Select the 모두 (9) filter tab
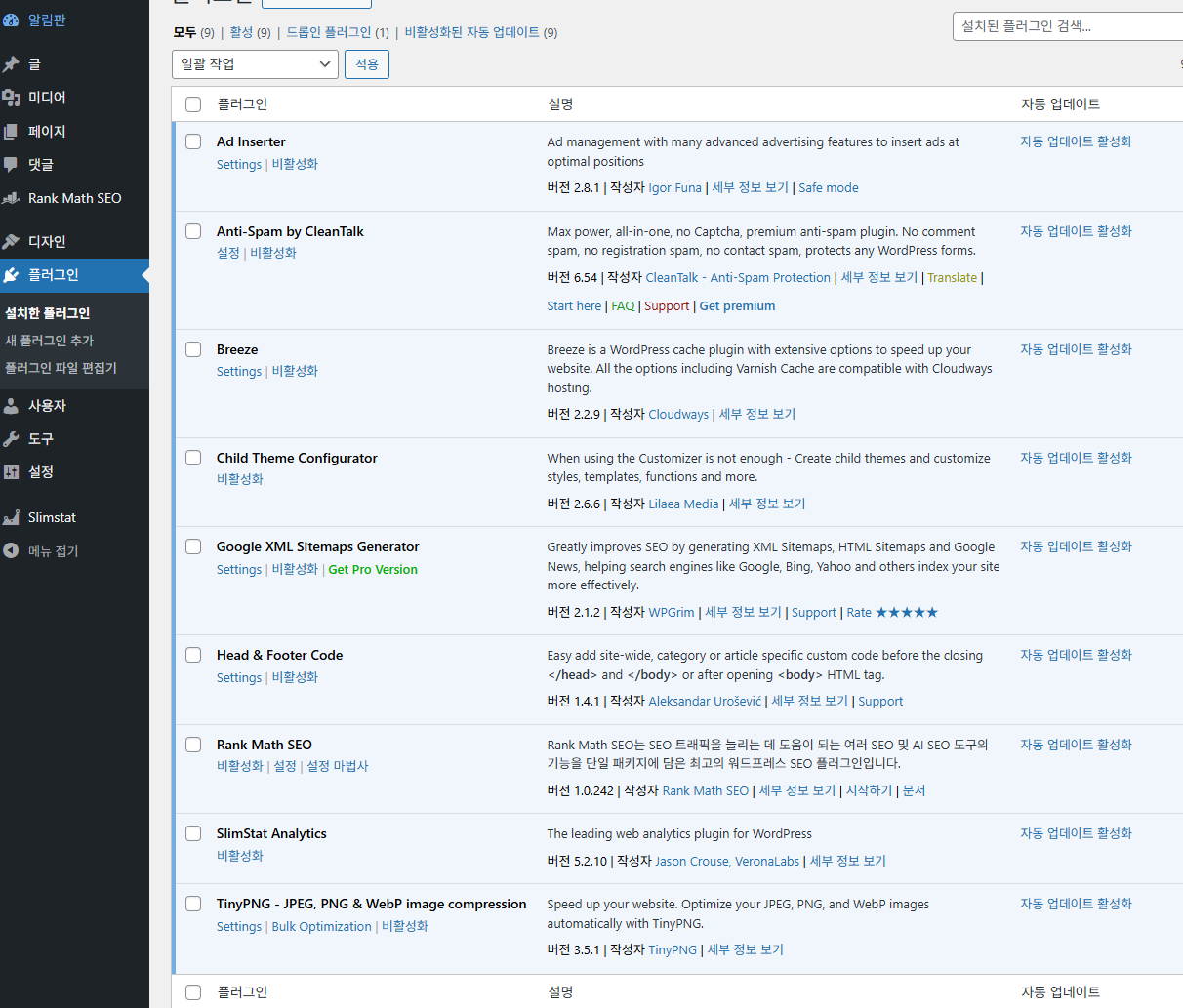1183x1008 pixels. 193,32
